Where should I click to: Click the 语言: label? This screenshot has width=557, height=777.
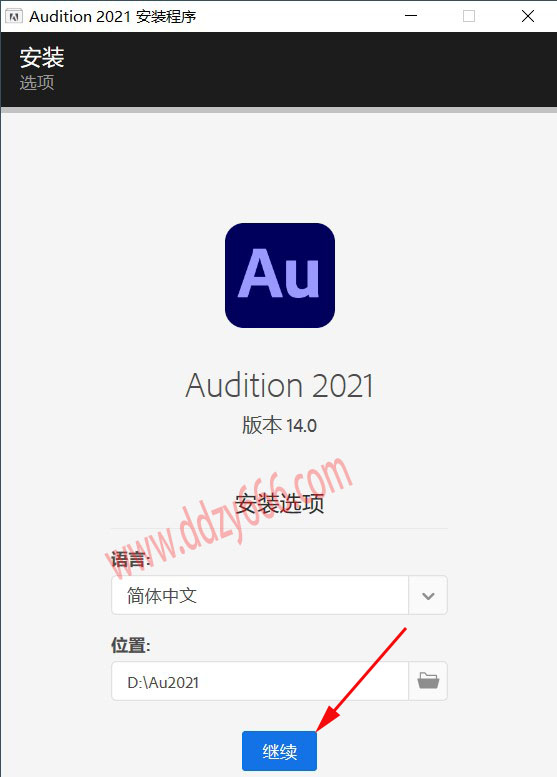(x=130, y=560)
